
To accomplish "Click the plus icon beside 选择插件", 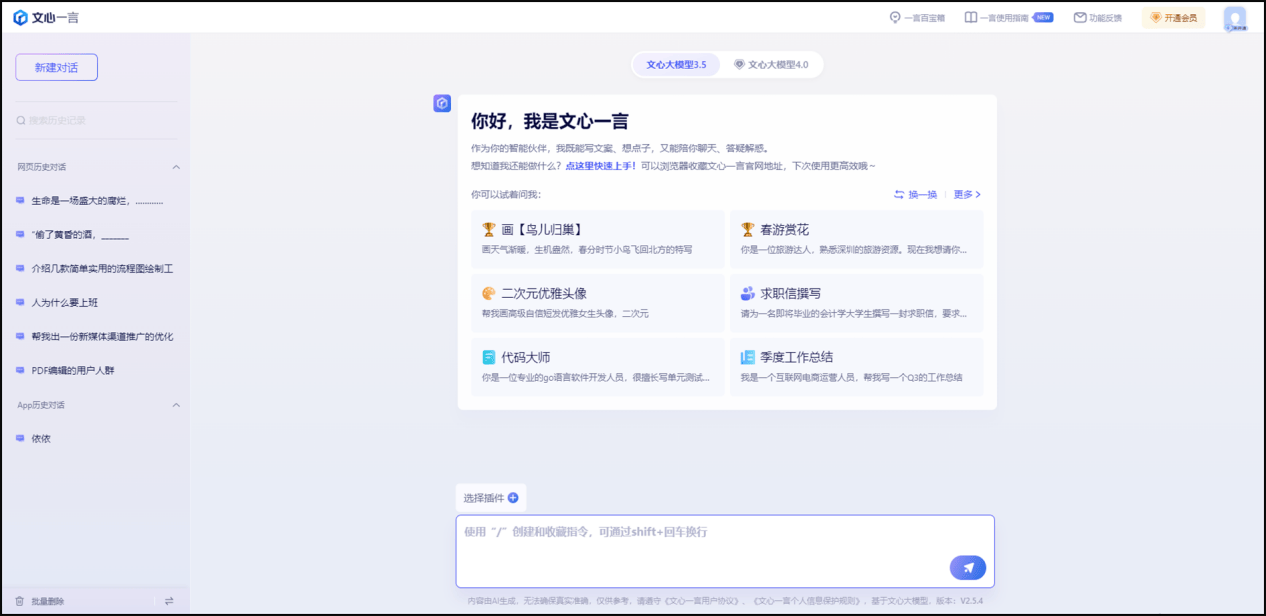I will click(513, 498).
